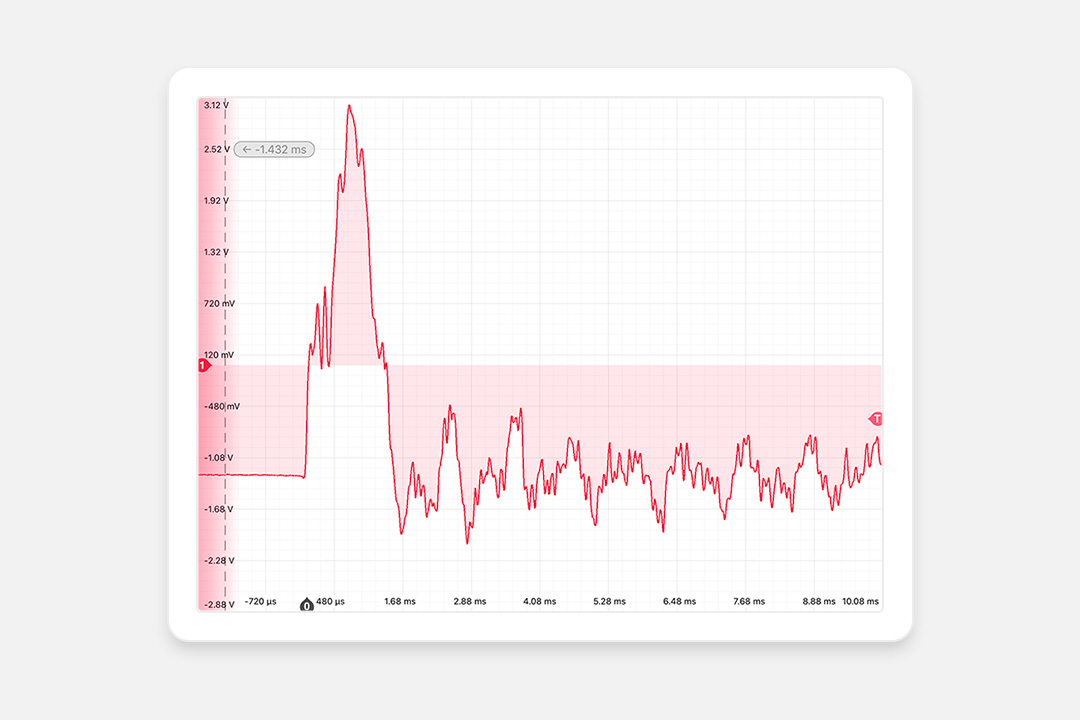
Task: Click the 8.88 ms label on the time axis
Action: pyautogui.click(x=820, y=601)
